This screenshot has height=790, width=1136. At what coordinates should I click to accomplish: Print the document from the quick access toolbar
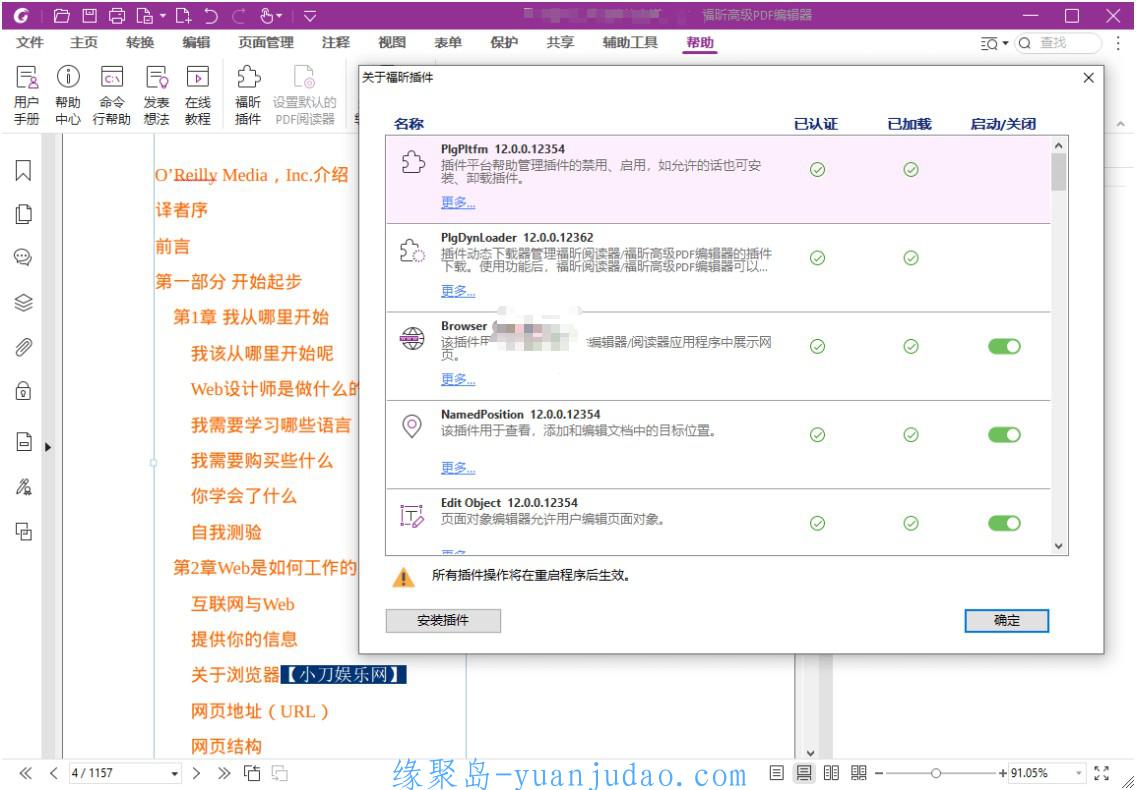(117, 15)
